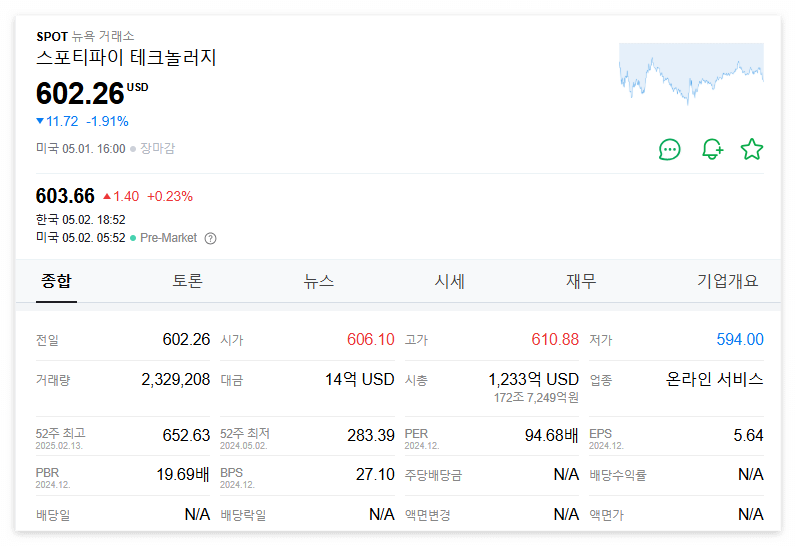Click the PBR value 19.69배
The image size is (796, 546).
tap(183, 474)
